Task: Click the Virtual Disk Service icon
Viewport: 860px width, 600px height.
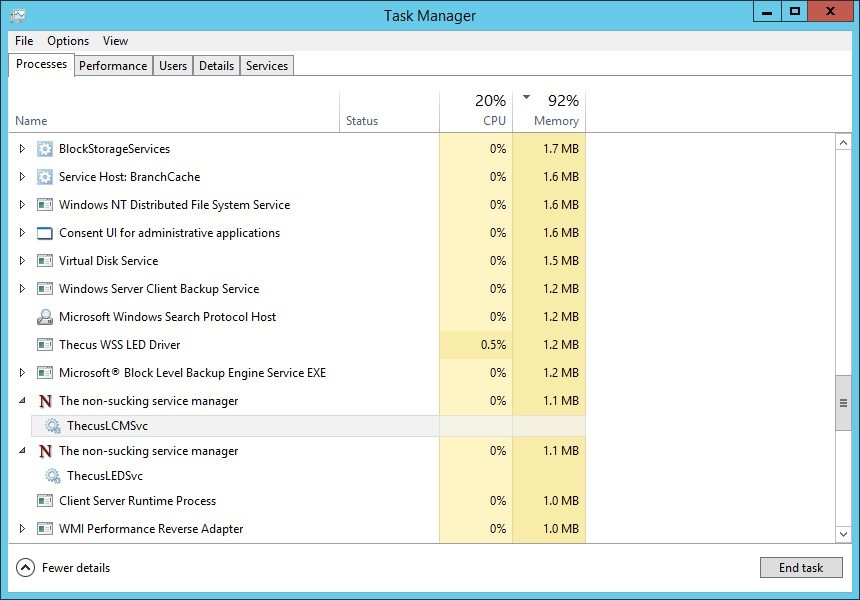Action: click(44, 261)
